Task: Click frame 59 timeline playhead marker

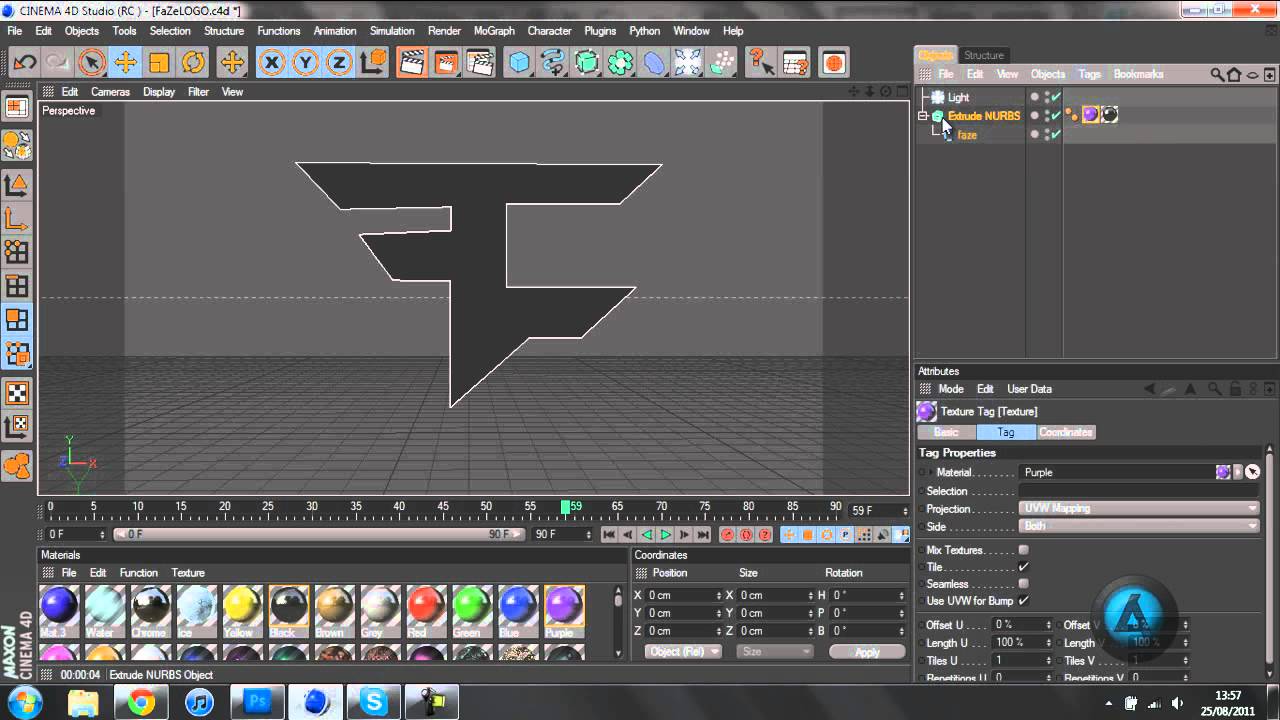Action: point(566,508)
